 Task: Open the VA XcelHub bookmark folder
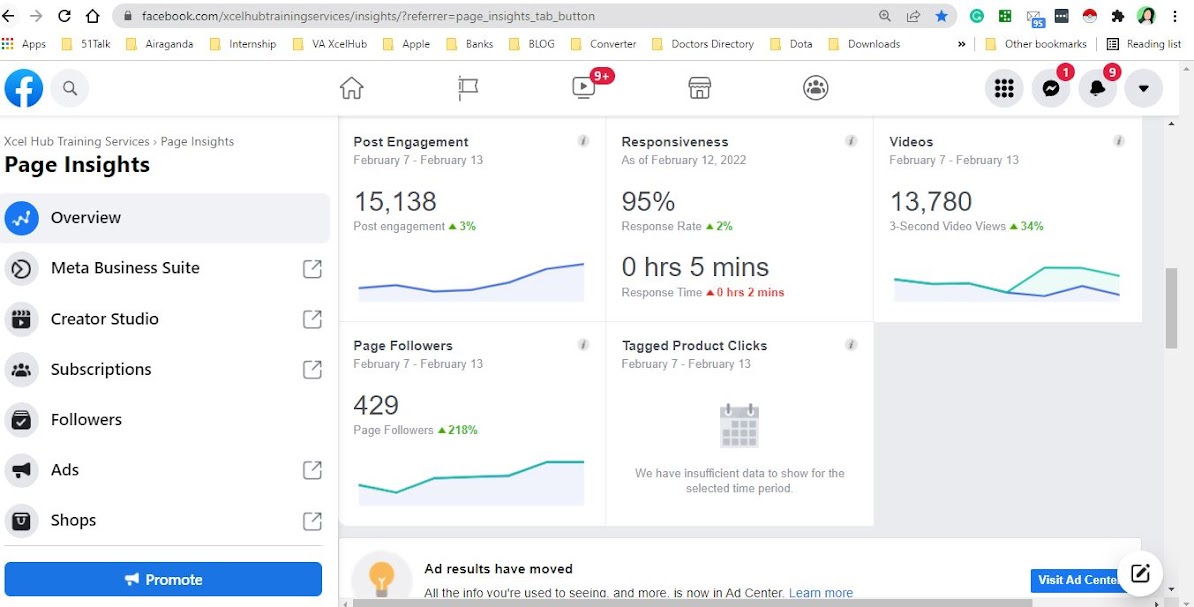(x=330, y=44)
